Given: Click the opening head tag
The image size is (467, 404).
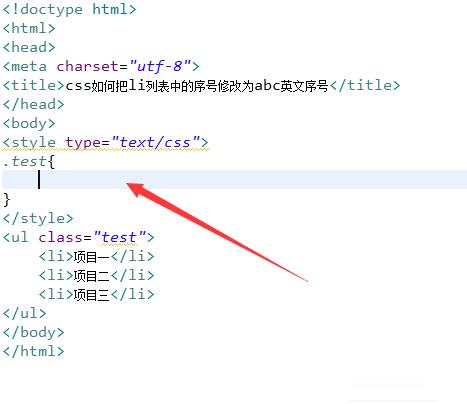Looking at the screenshot, I should (29, 47).
